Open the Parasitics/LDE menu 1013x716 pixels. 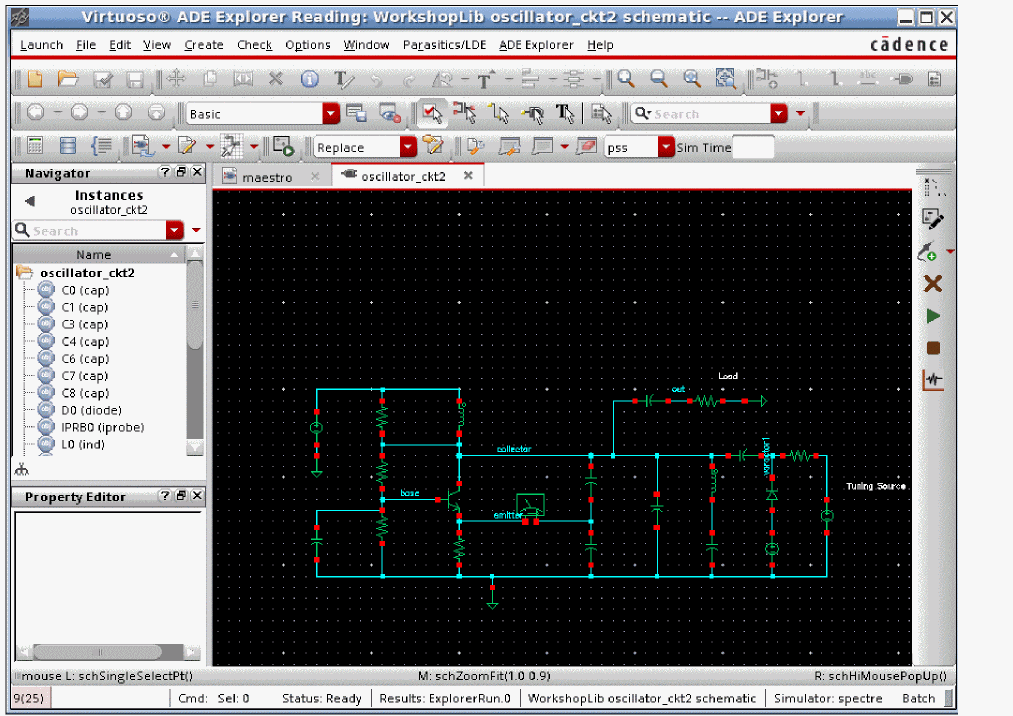(x=444, y=45)
